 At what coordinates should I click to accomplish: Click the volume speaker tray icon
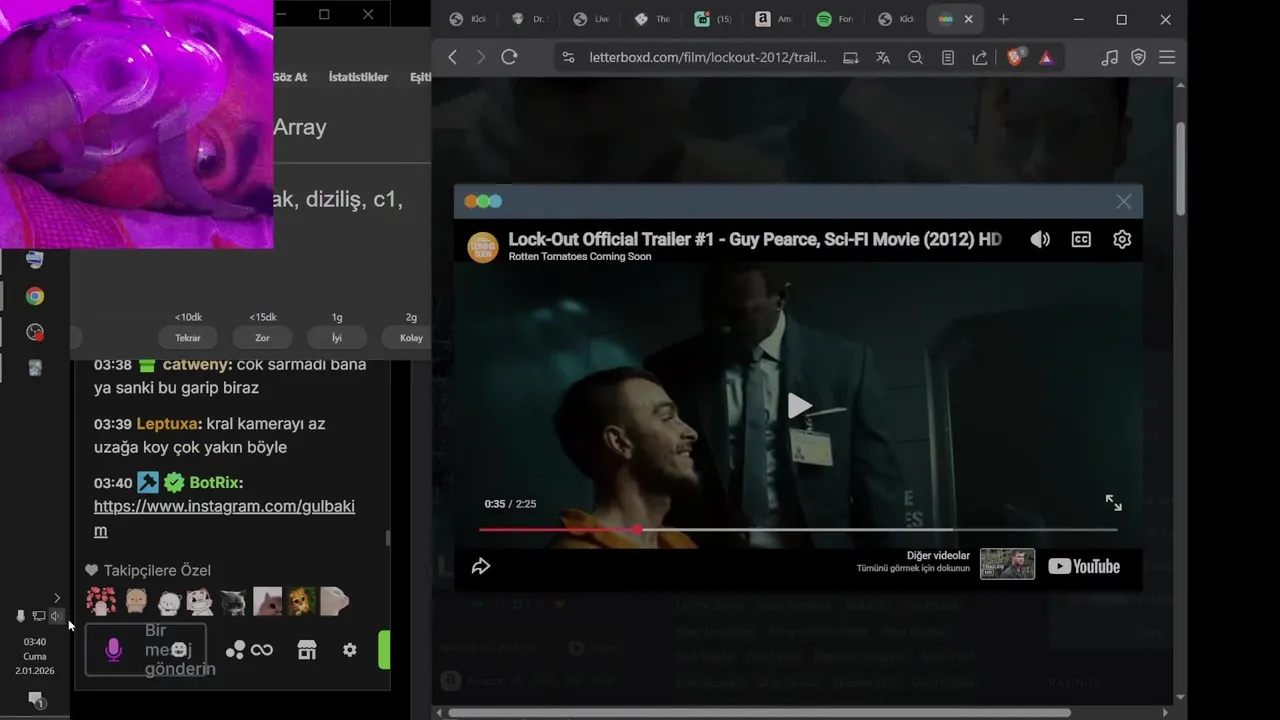click(x=56, y=616)
